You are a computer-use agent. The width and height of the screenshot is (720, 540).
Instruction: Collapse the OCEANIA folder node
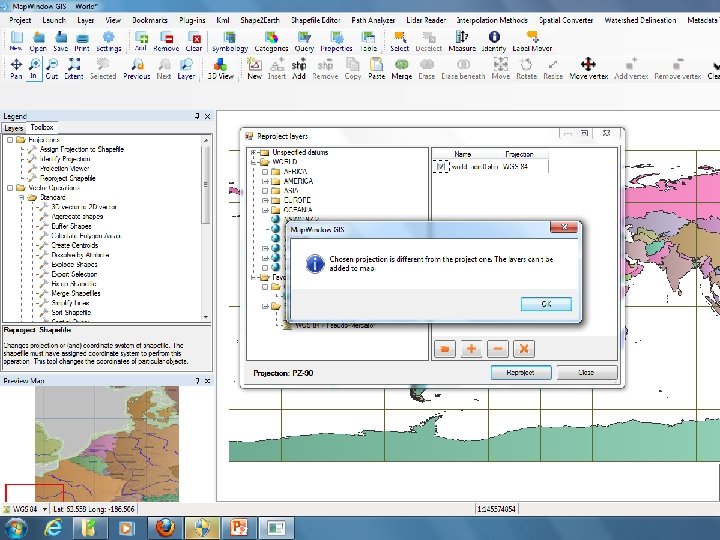(x=265, y=210)
